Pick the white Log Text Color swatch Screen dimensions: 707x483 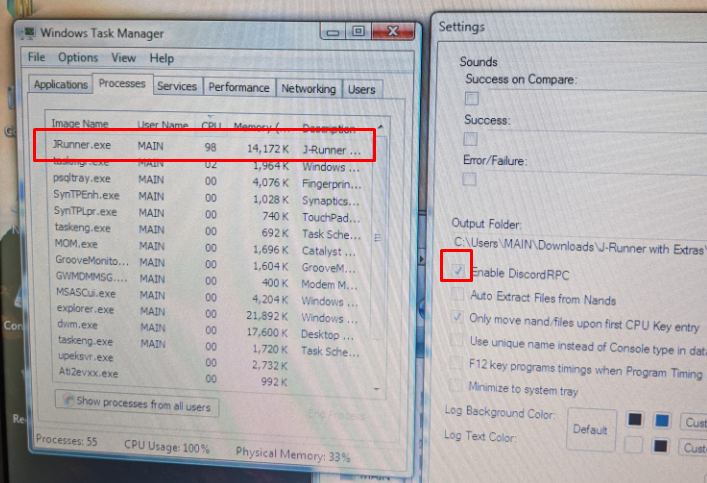click(x=634, y=446)
